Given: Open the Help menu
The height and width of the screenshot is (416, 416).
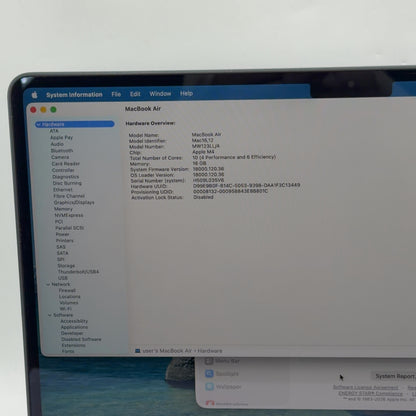Looking at the screenshot, I should point(186,93).
